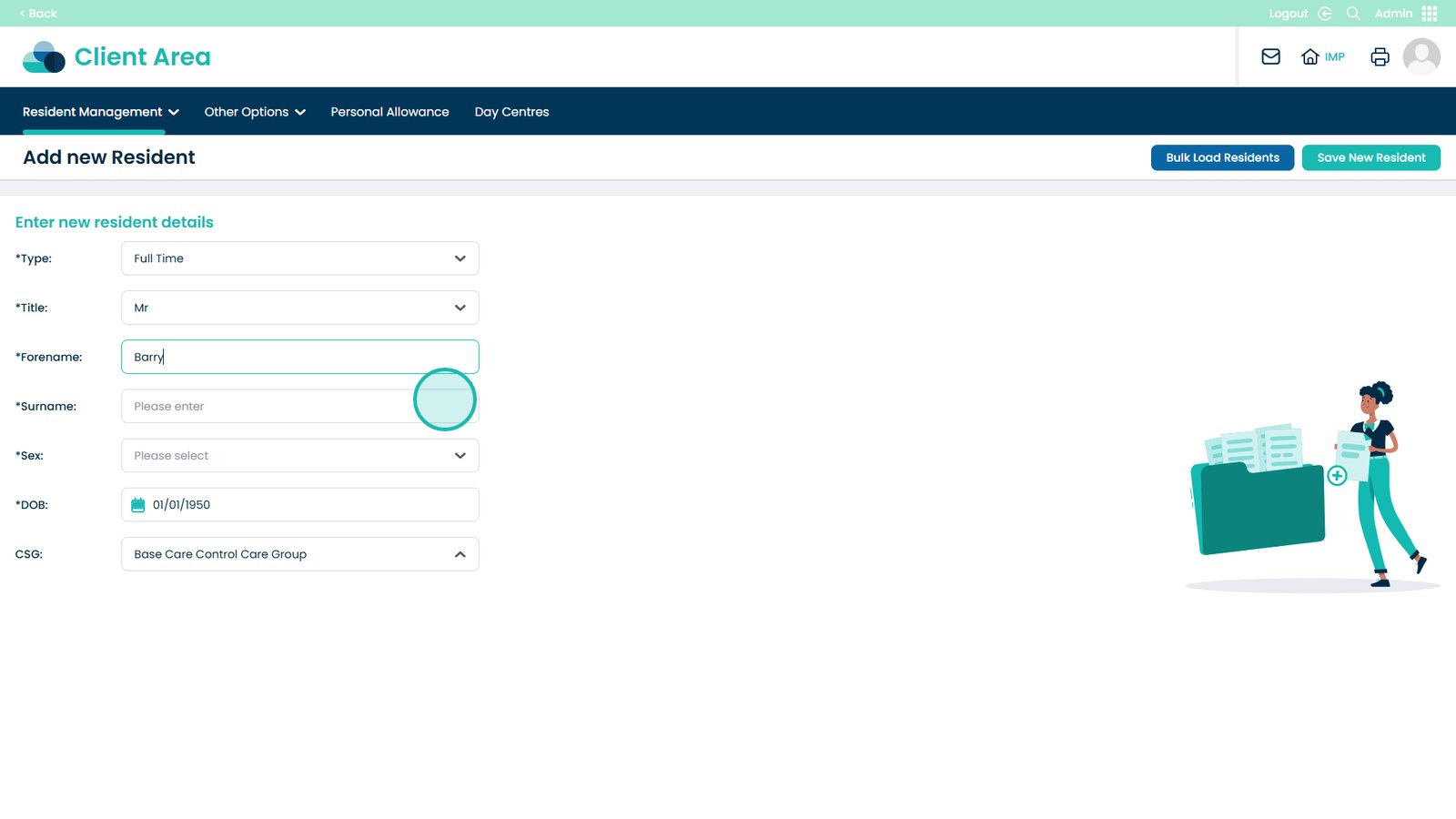This screenshot has height=819, width=1456.
Task: Click the Logout icon
Action: pos(1325,14)
